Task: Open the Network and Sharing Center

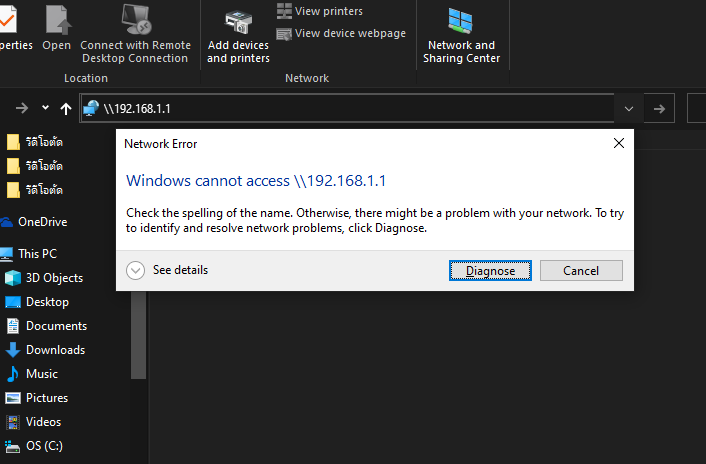Action: pos(461,22)
